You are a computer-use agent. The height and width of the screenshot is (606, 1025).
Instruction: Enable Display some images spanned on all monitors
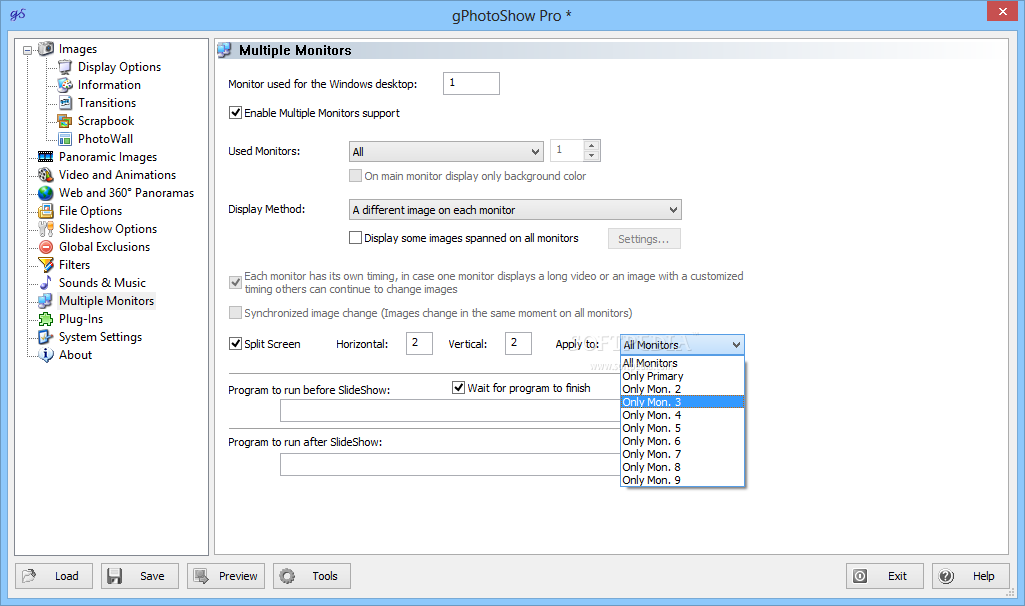[356, 238]
